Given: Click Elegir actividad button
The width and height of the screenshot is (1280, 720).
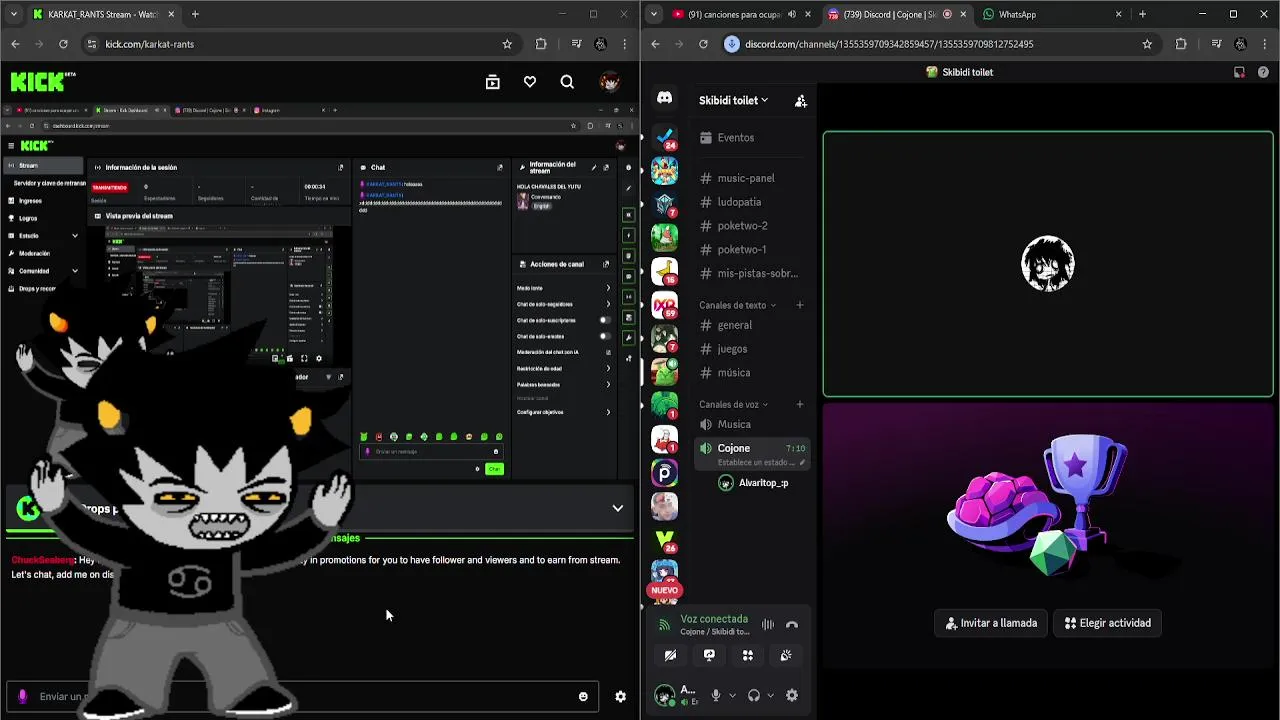Looking at the screenshot, I should (1107, 623).
